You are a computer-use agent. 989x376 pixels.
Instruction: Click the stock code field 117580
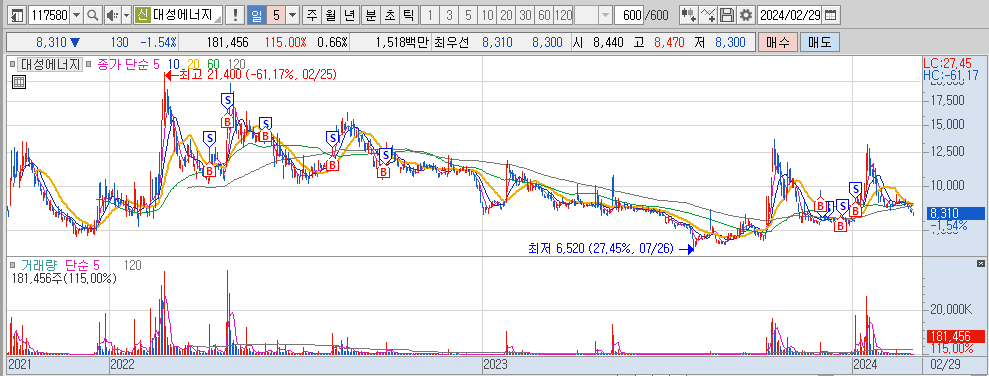point(50,15)
